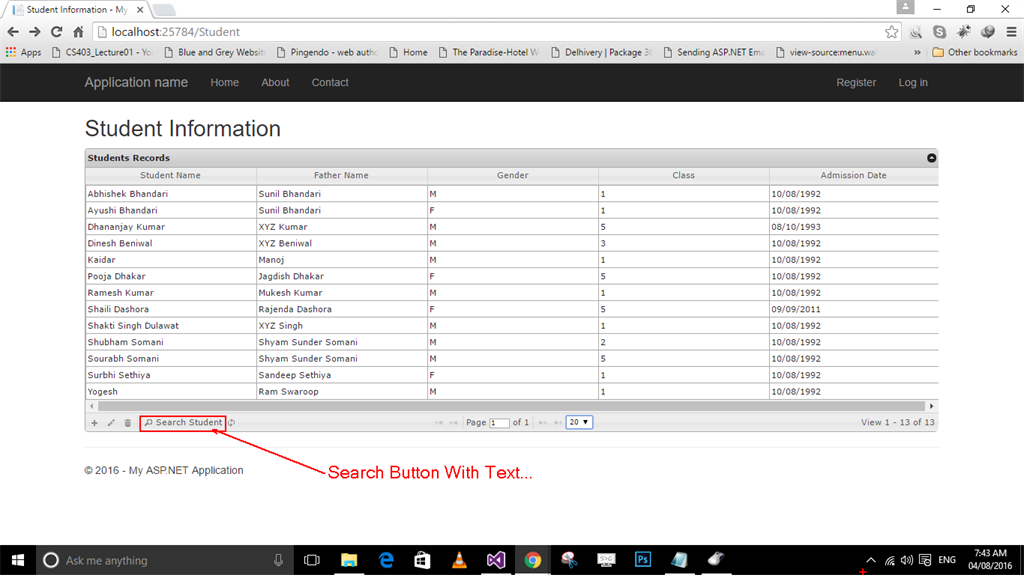Select the Ayushi Bhandari row

coord(511,210)
